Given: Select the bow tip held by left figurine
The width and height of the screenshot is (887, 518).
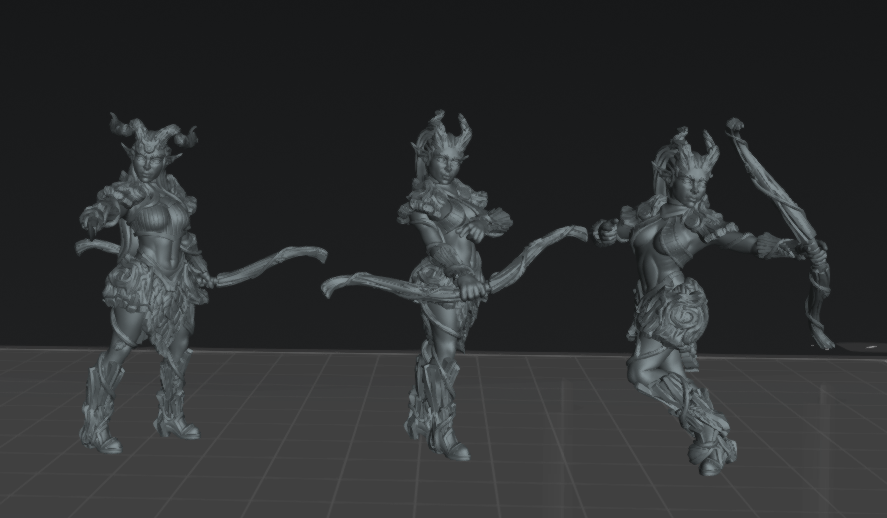Looking at the screenshot, I should click(x=311, y=253).
